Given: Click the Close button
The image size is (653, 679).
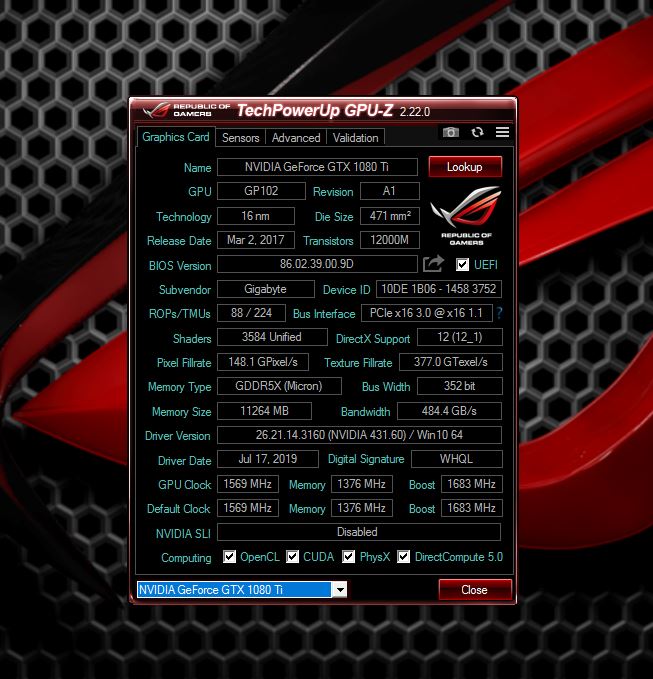Looking at the screenshot, I should click(x=475, y=590).
